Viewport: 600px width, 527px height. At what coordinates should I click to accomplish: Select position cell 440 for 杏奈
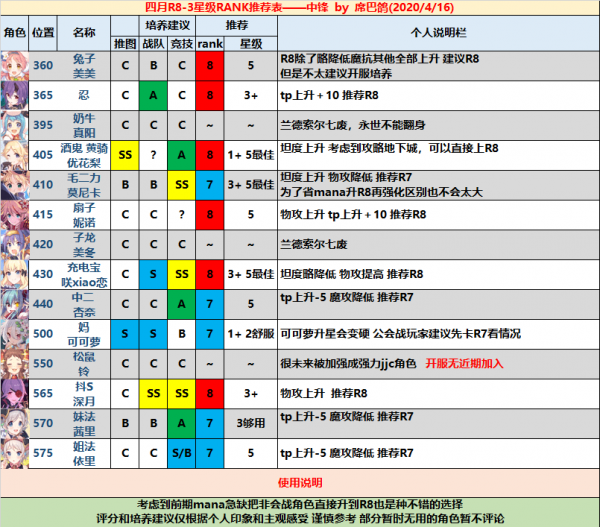[43, 303]
